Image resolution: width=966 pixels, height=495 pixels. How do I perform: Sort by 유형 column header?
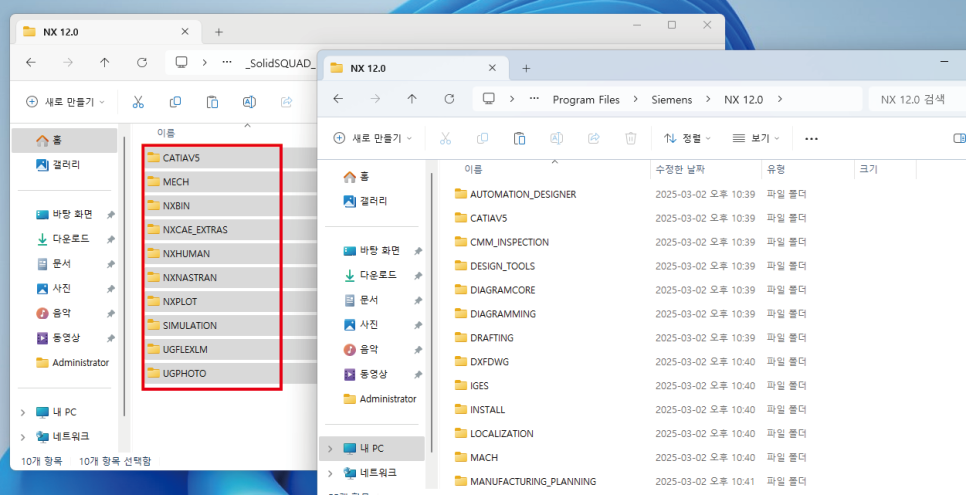tap(808, 169)
